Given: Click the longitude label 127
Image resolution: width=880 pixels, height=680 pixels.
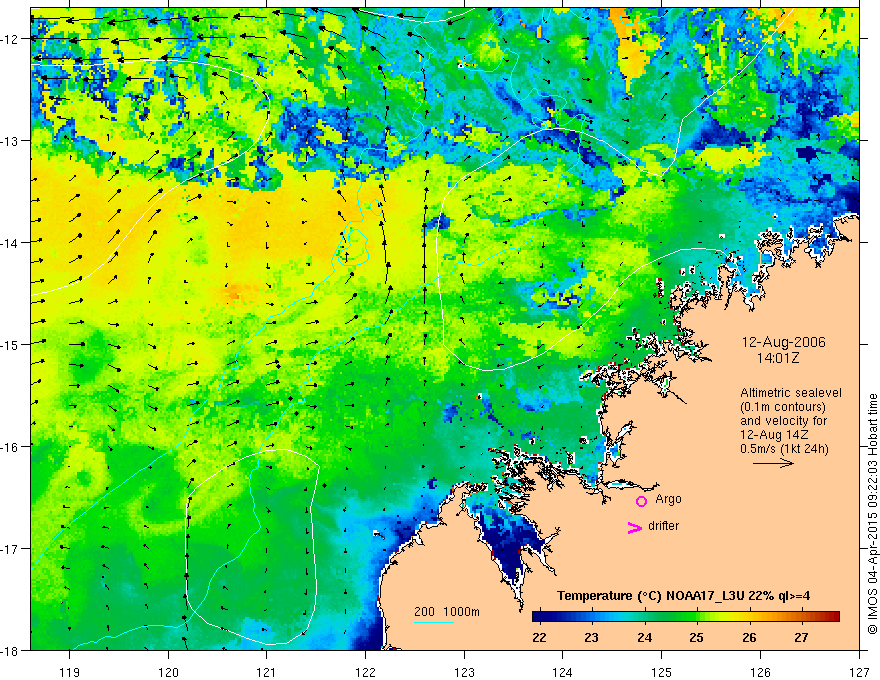Looking at the screenshot, I should (x=859, y=672).
